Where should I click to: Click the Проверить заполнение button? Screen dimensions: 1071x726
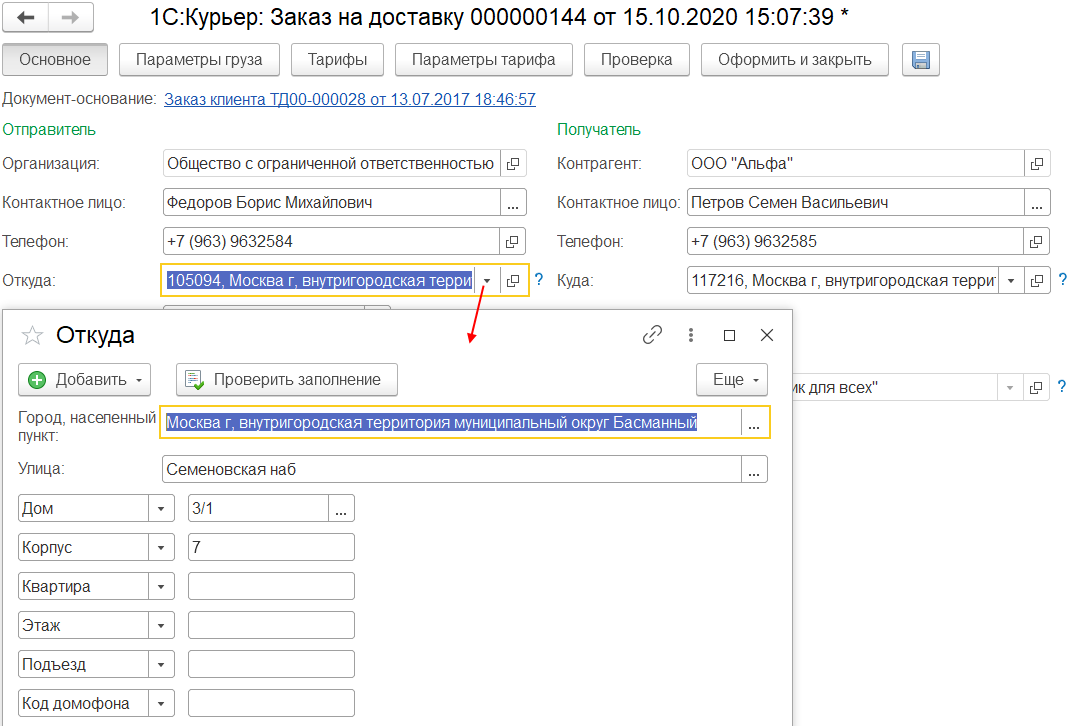[x=286, y=380]
